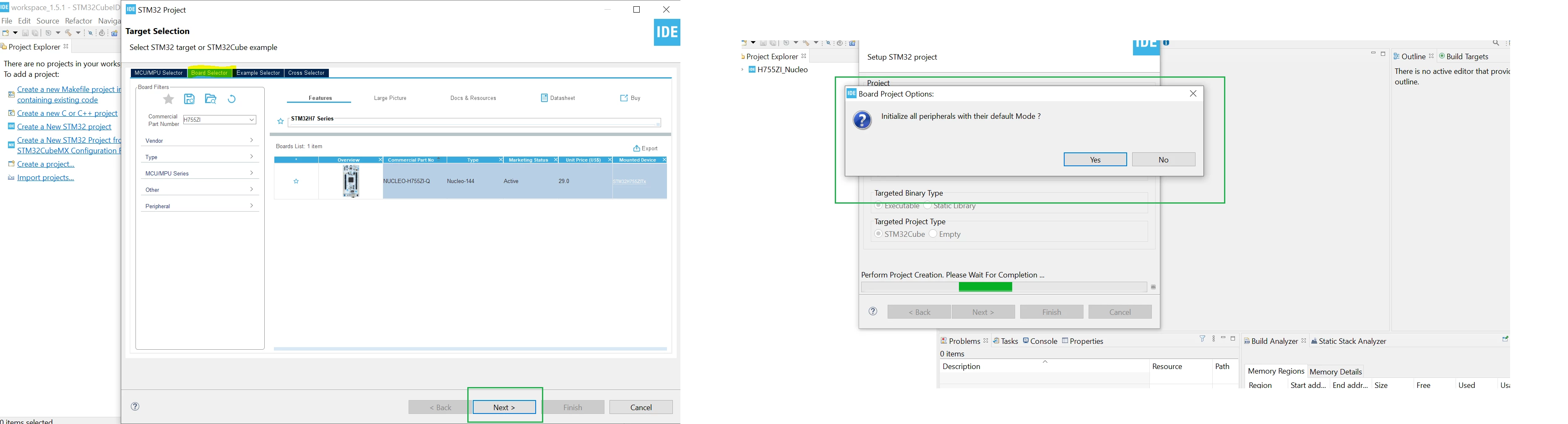
Task: Switch to Example Selector tab
Action: (258, 73)
